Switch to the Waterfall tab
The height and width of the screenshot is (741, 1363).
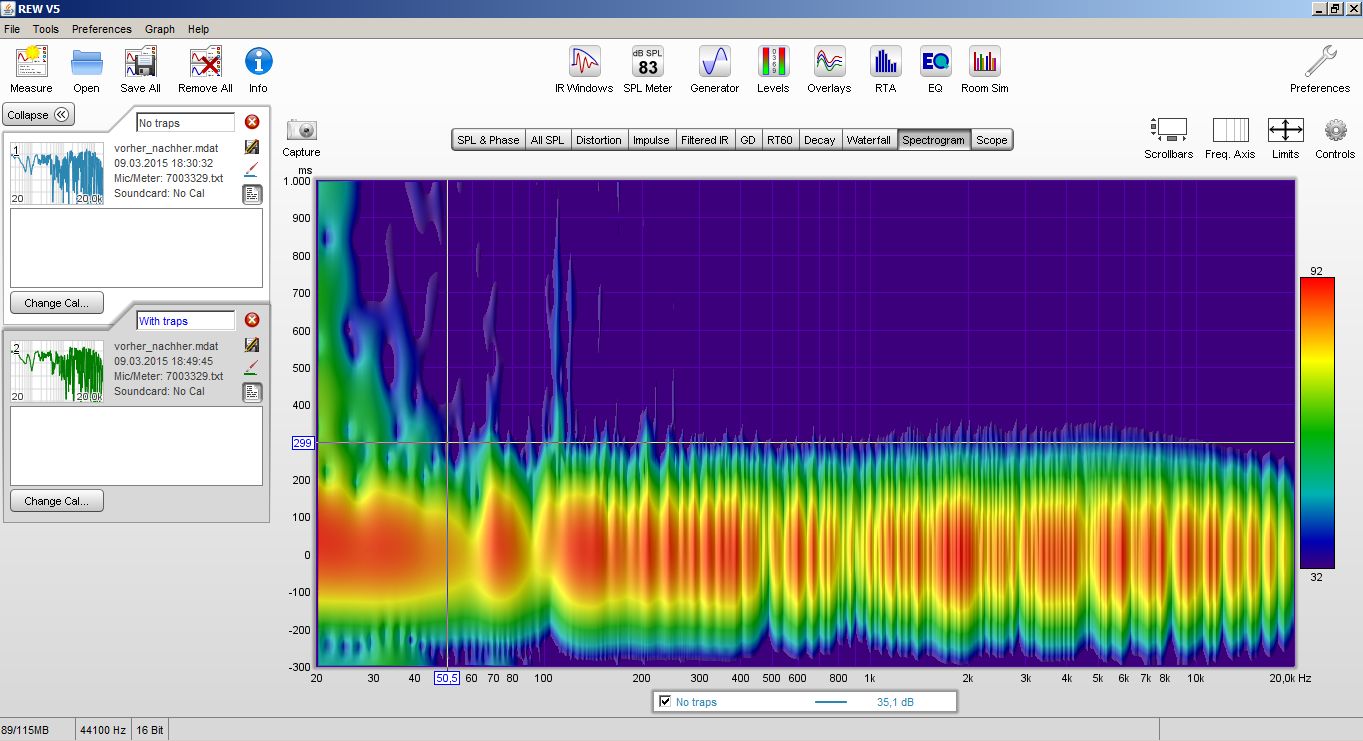869,140
